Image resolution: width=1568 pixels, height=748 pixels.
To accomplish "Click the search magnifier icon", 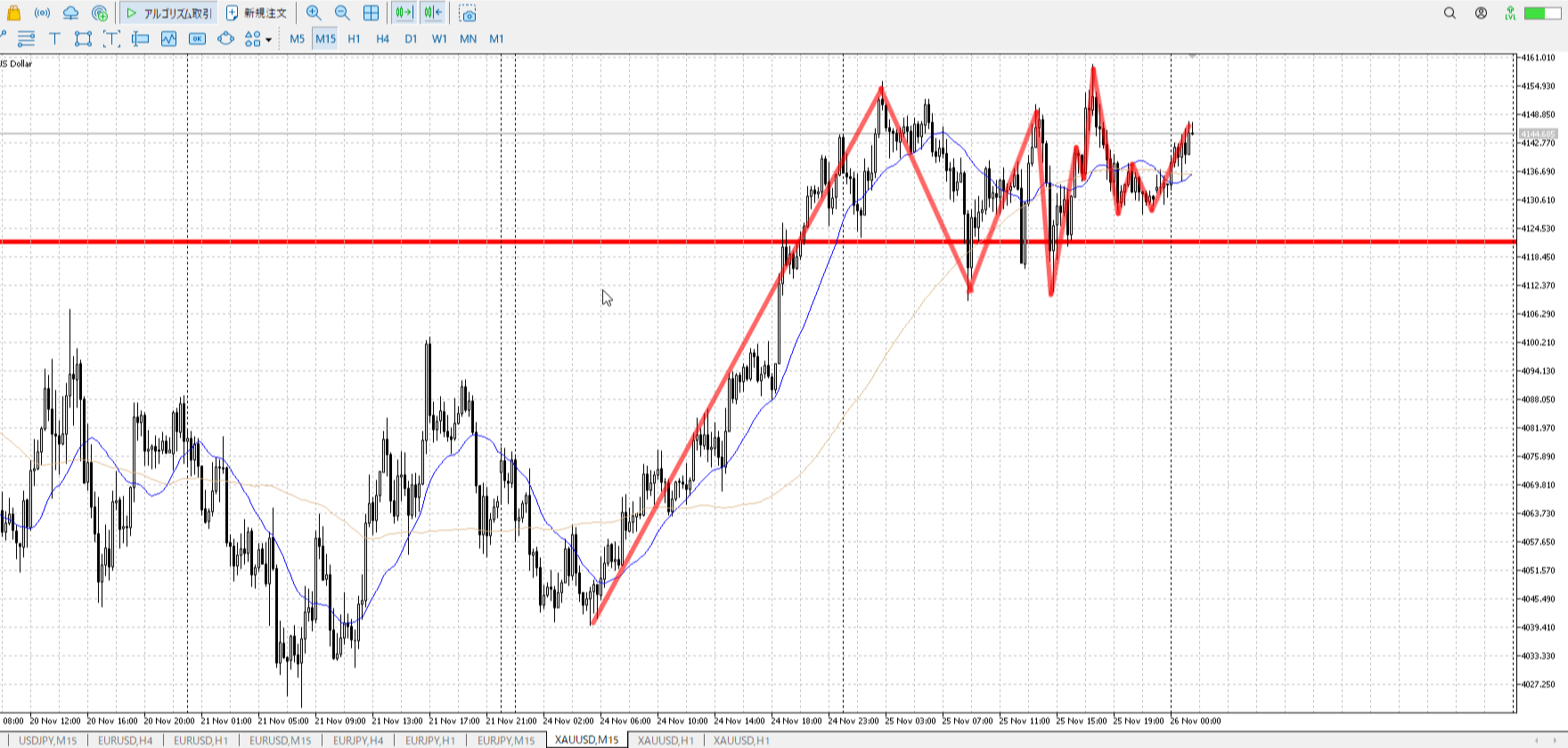I will (1450, 13).
